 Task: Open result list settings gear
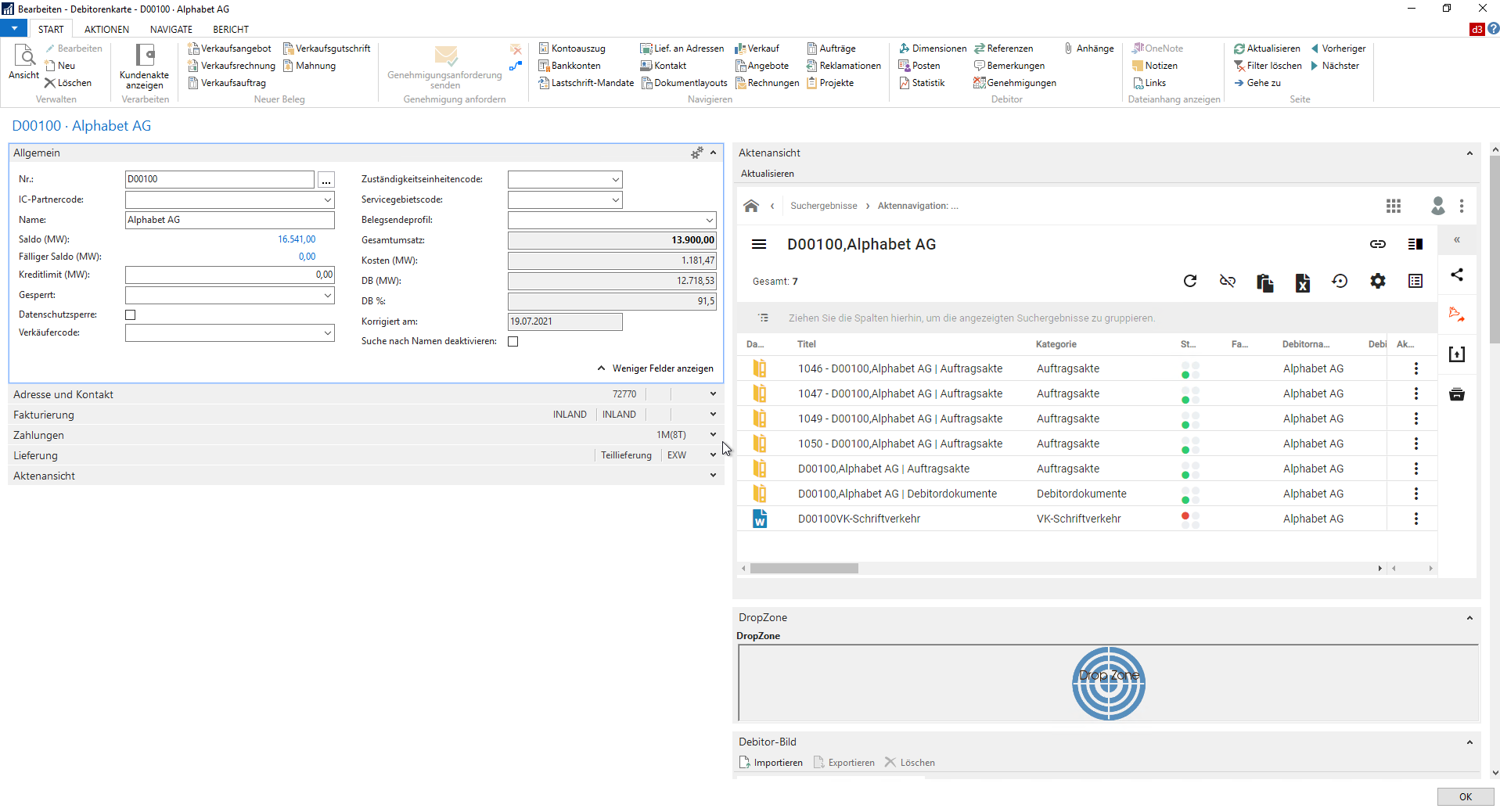click(1378, 281)
